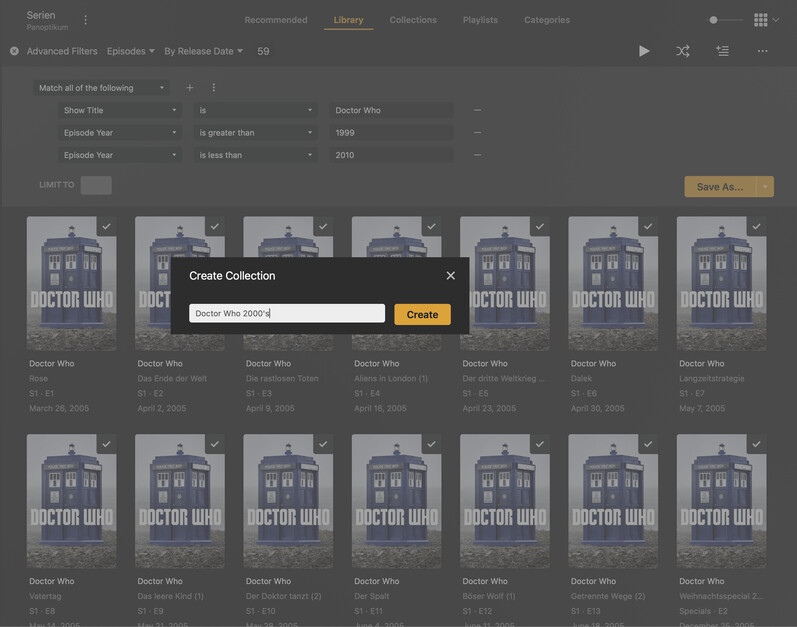Screen dimensions: 797x627
Task: Open the 'is' operator dropdown
Action: pos(256,110)
